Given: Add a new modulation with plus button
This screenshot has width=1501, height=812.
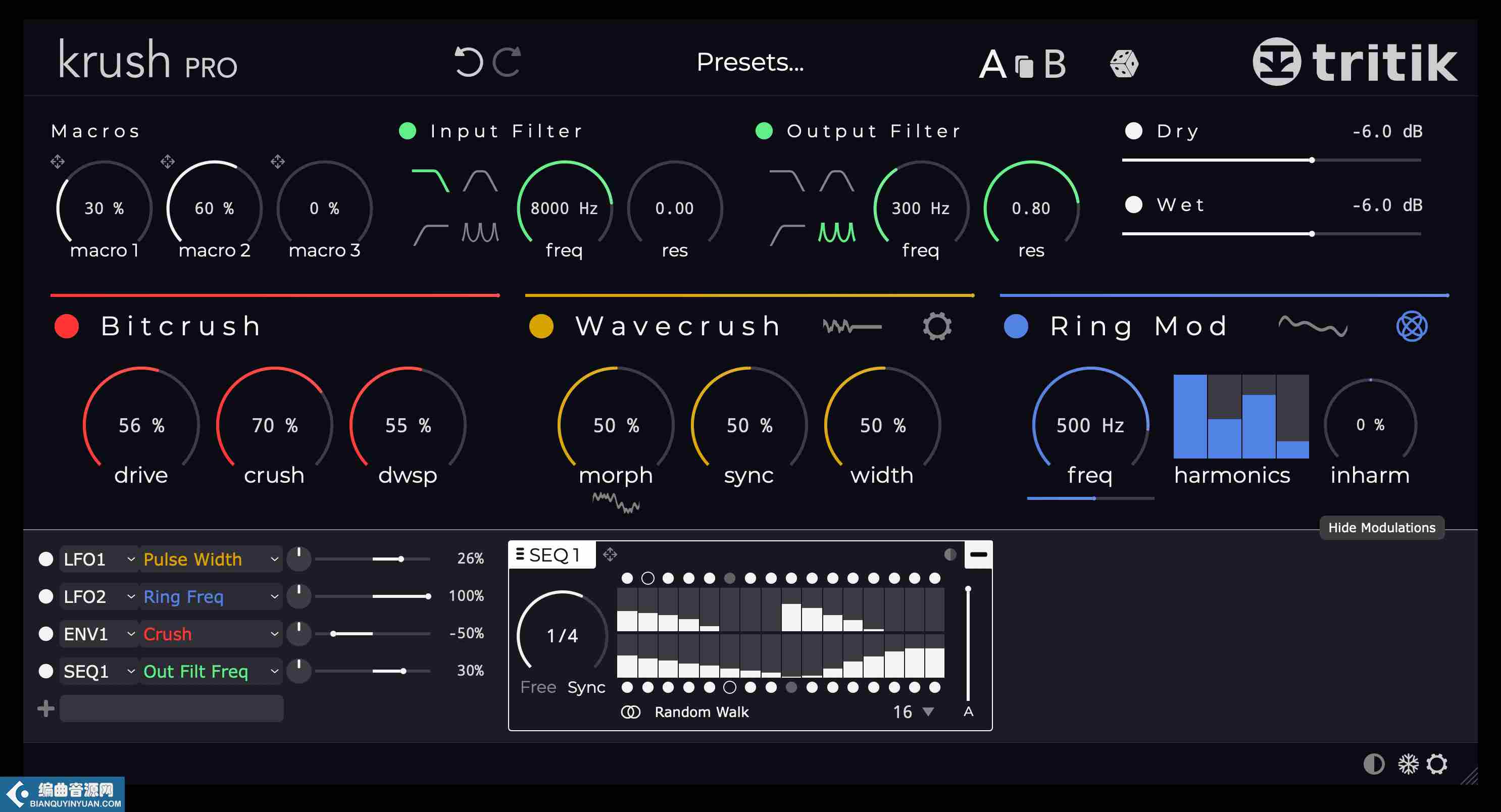Looking at the screenshot, I should (45, 708).
